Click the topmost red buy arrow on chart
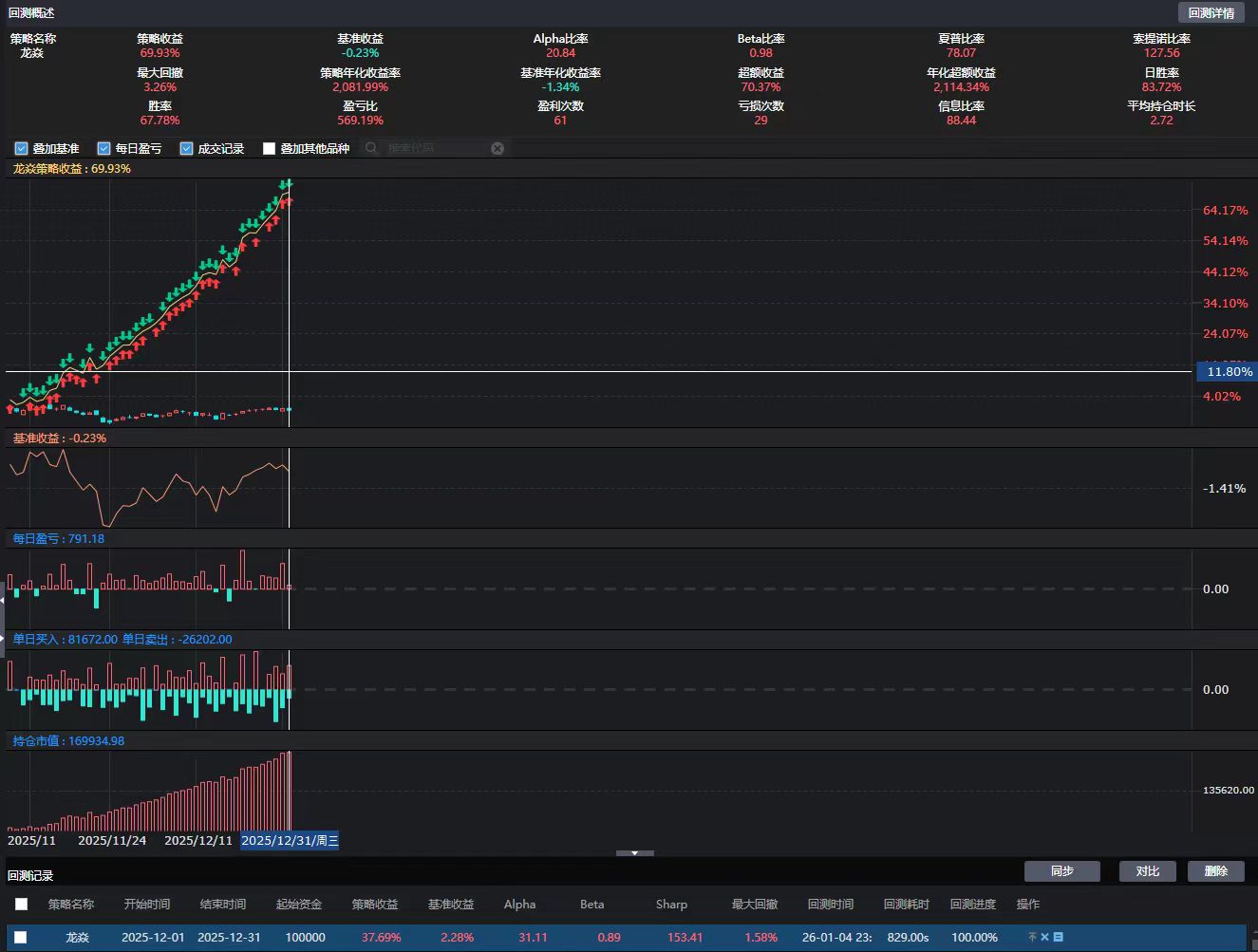The image size is (1258, 952). coord(288,200)
